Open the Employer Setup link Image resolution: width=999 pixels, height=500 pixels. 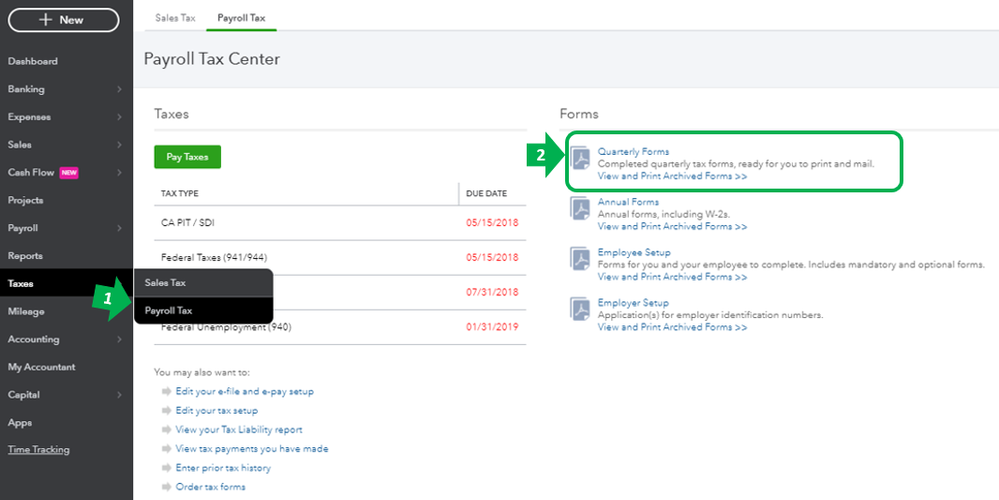[633, 303]
